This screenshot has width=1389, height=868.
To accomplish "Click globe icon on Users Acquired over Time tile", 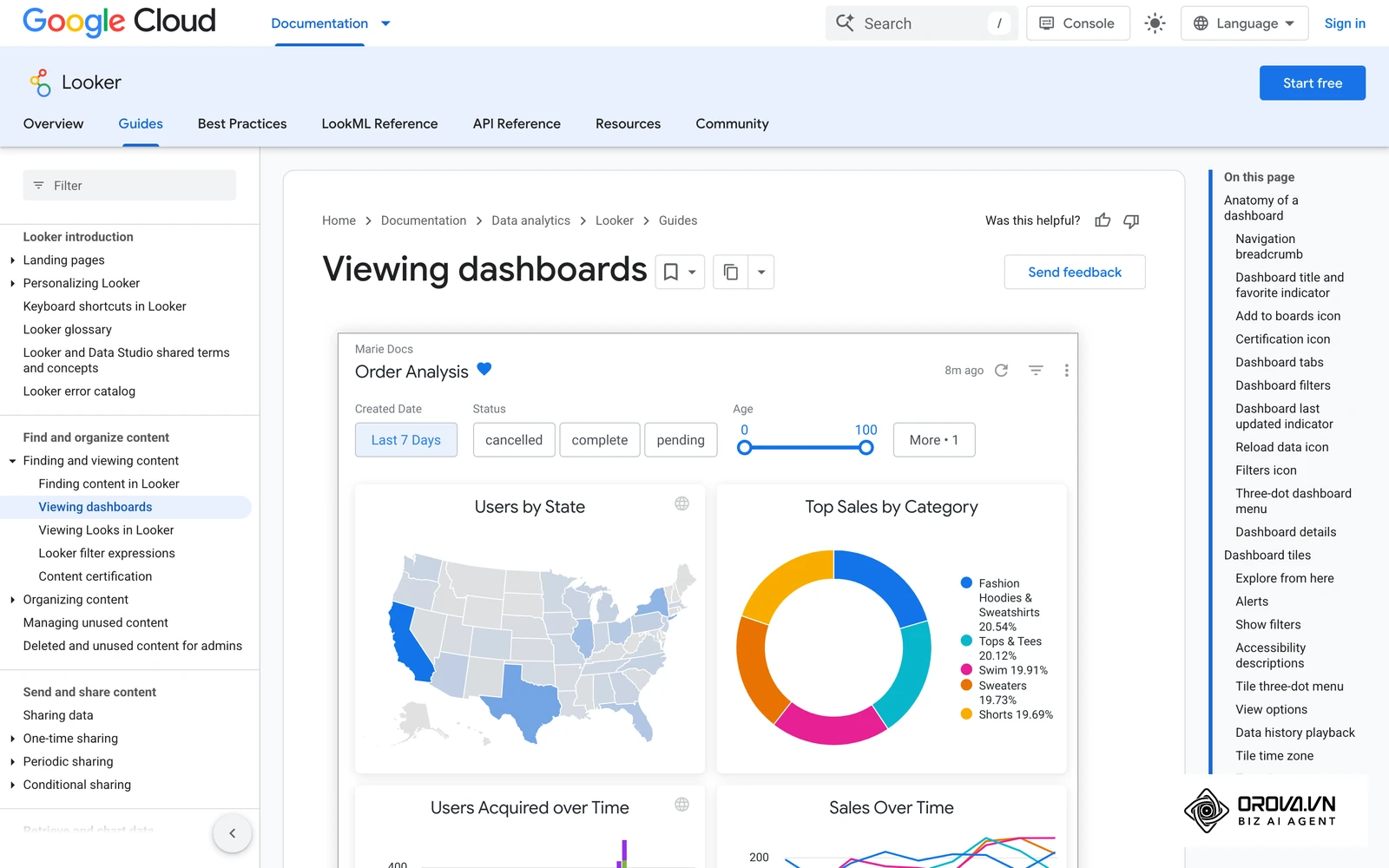I will 682,805.
